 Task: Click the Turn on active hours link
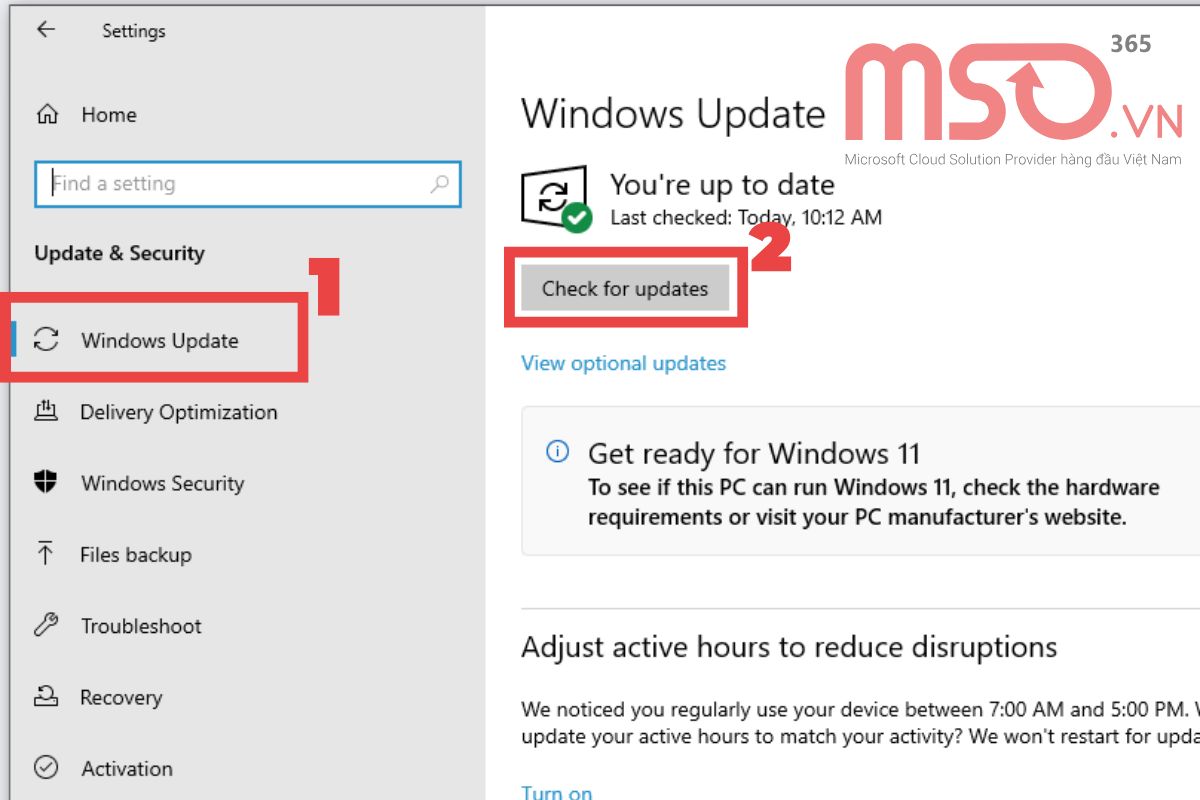[x=557, y=791]
